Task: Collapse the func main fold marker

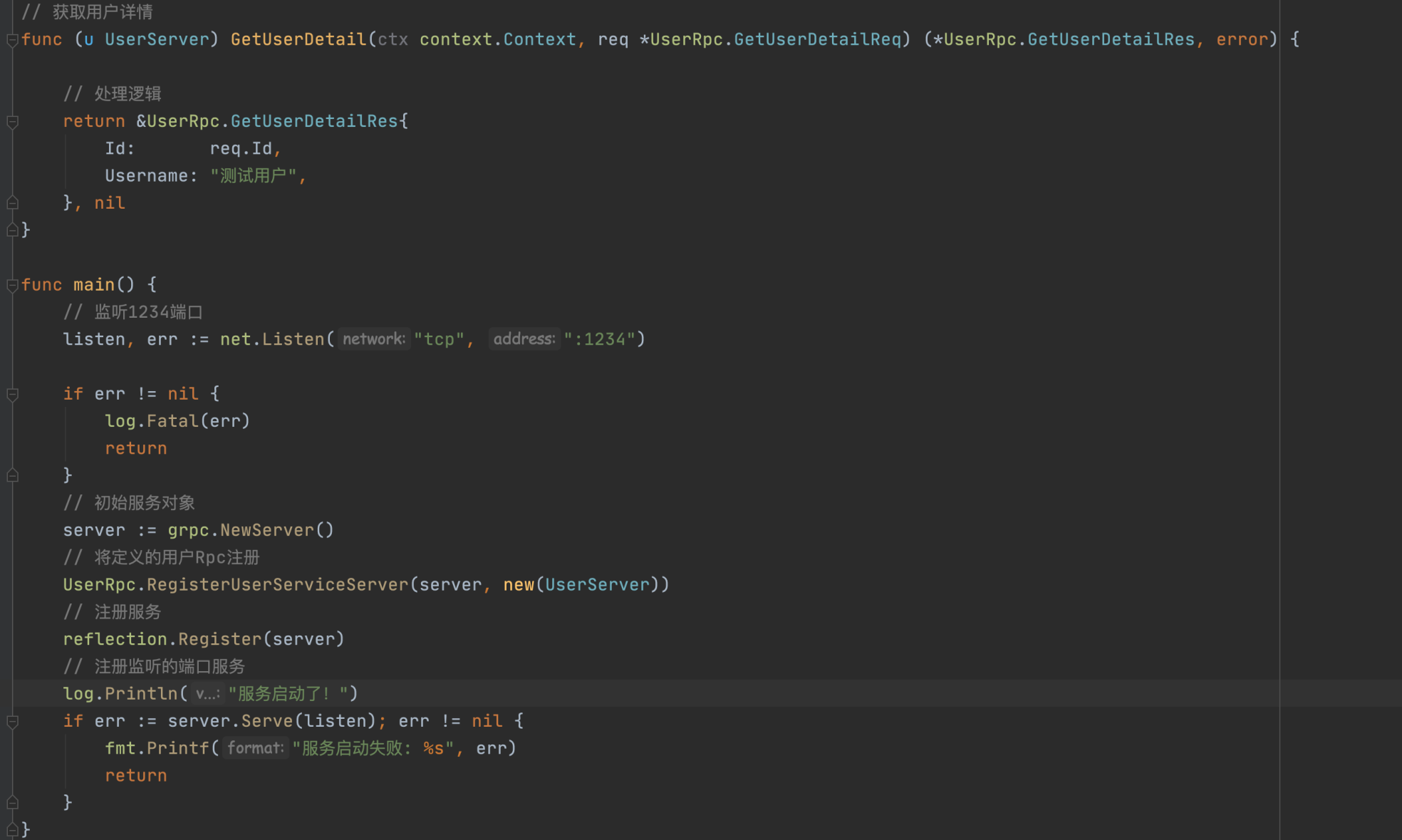Action: click(x=12, y=286)
